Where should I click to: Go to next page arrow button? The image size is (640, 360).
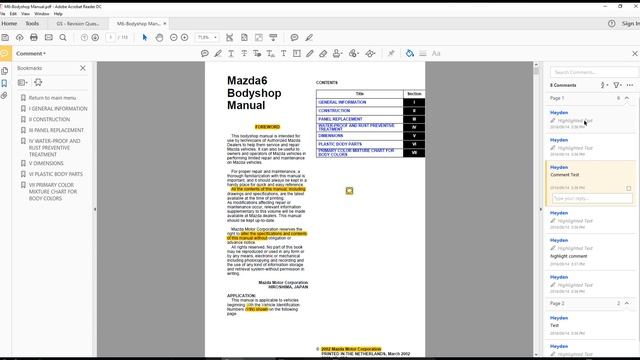tap(95, 38)
